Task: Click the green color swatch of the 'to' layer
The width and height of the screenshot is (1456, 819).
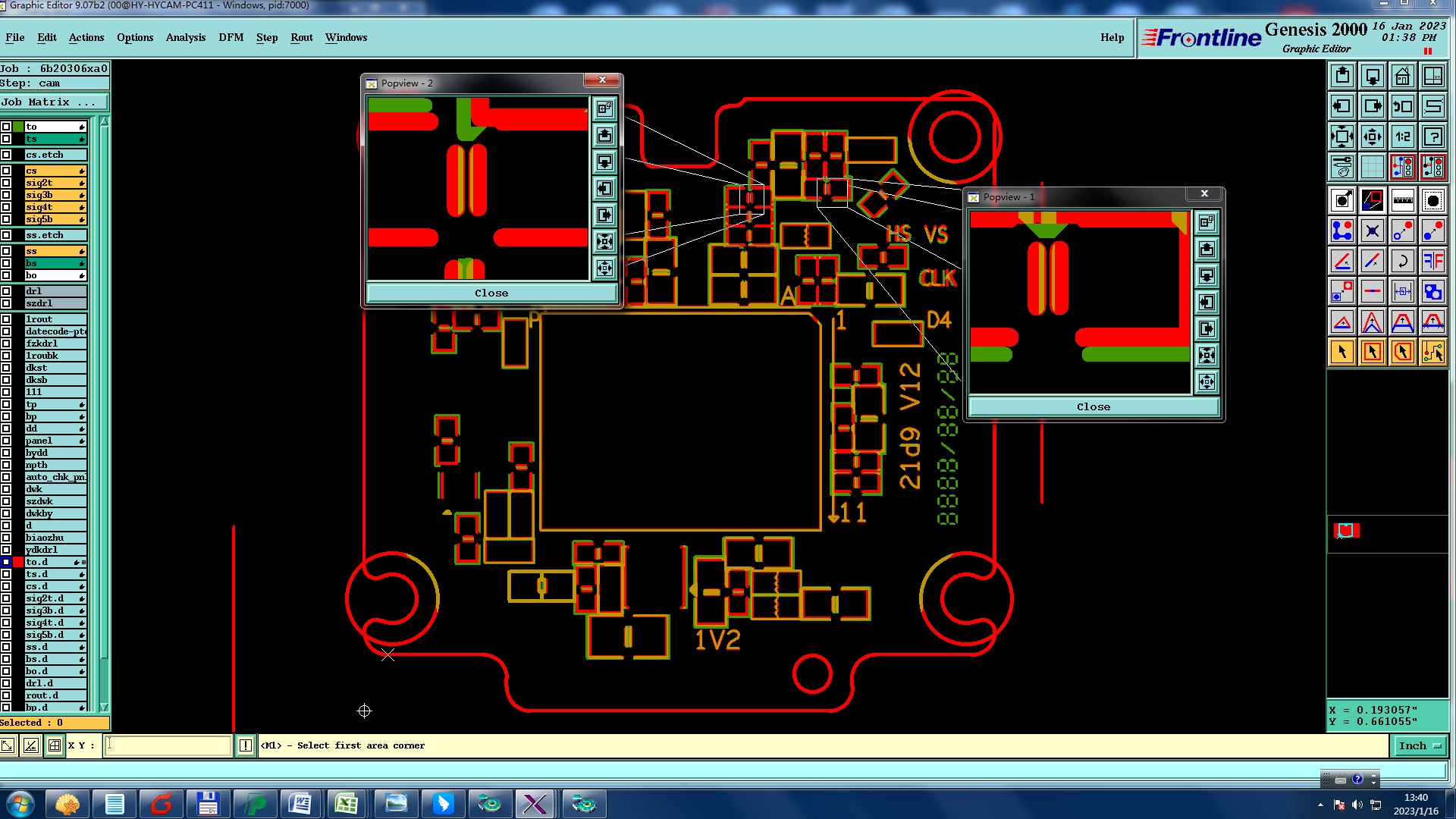Action: (18, 127)
